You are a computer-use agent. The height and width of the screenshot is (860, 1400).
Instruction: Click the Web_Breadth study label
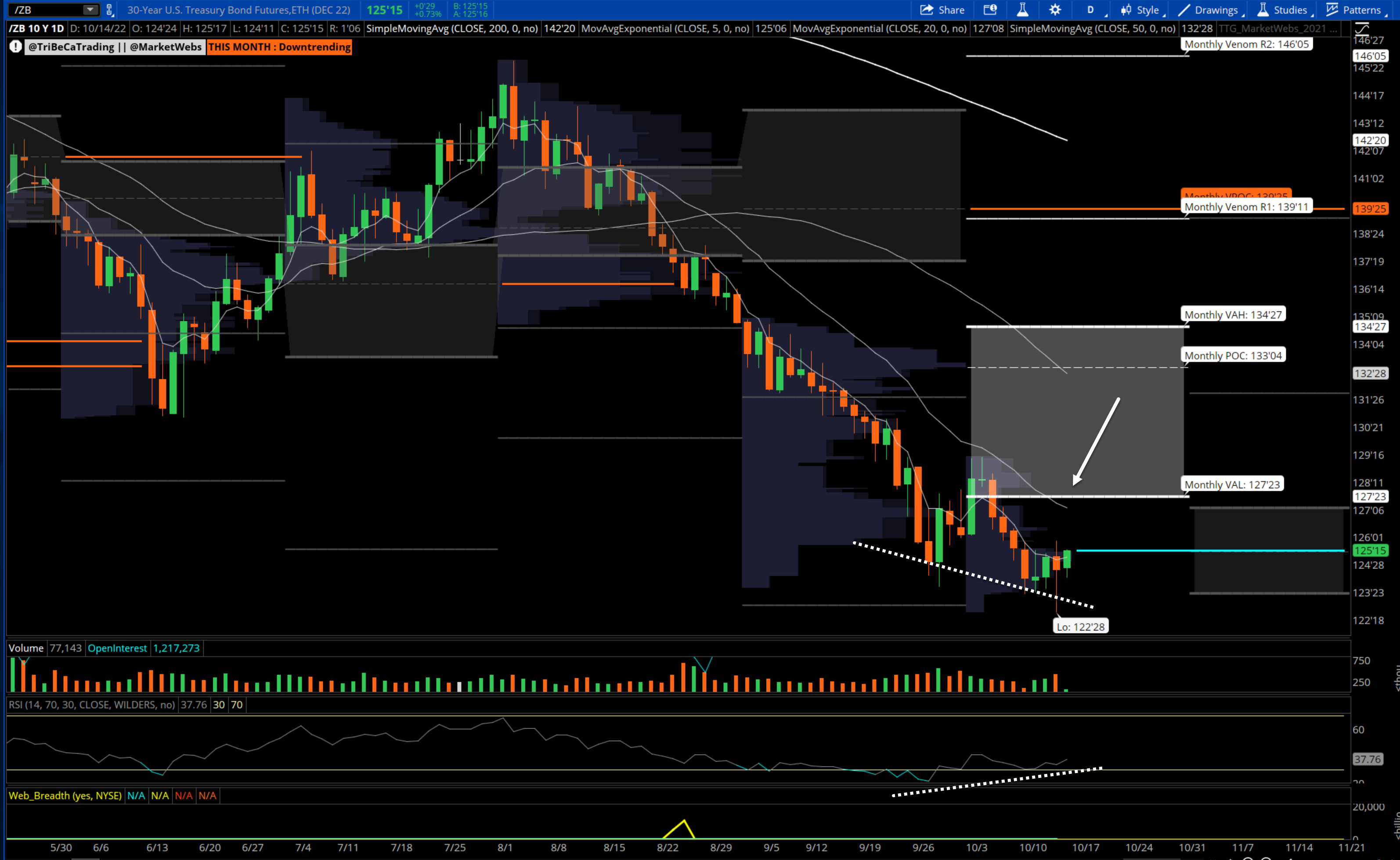pos(65,795)
